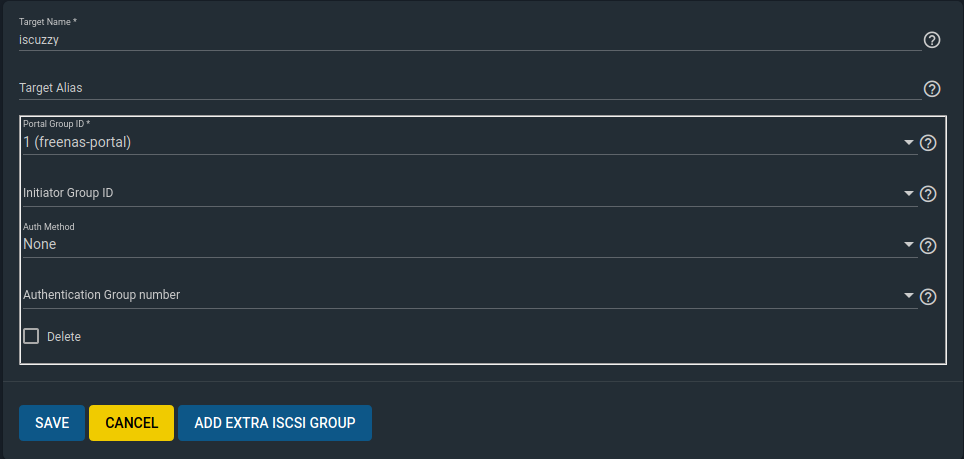Click Add Extra iSCSI Group button

(x=275, y=423)
